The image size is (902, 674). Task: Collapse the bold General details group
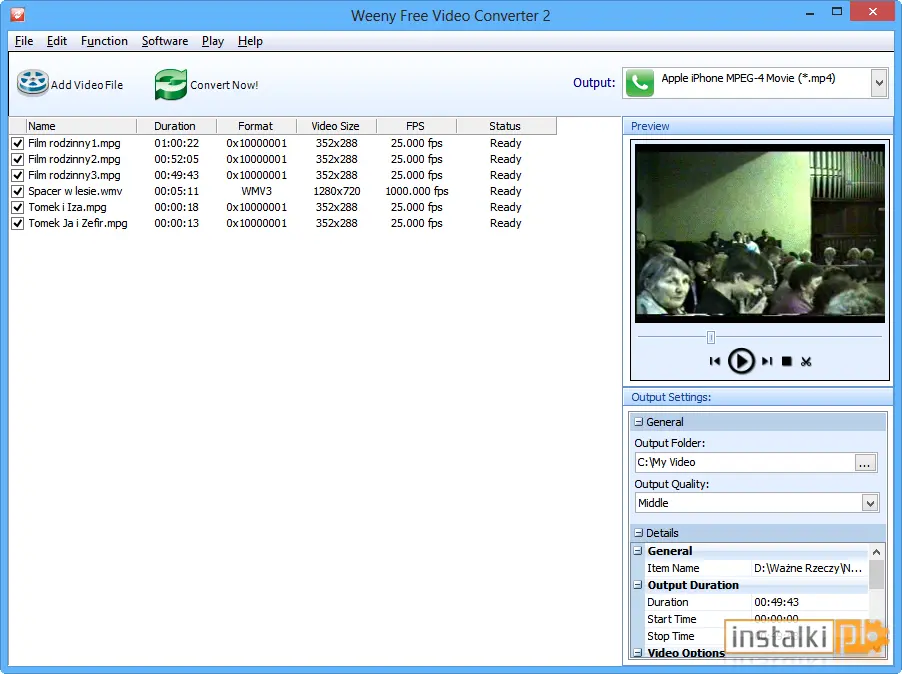point(638,551)
